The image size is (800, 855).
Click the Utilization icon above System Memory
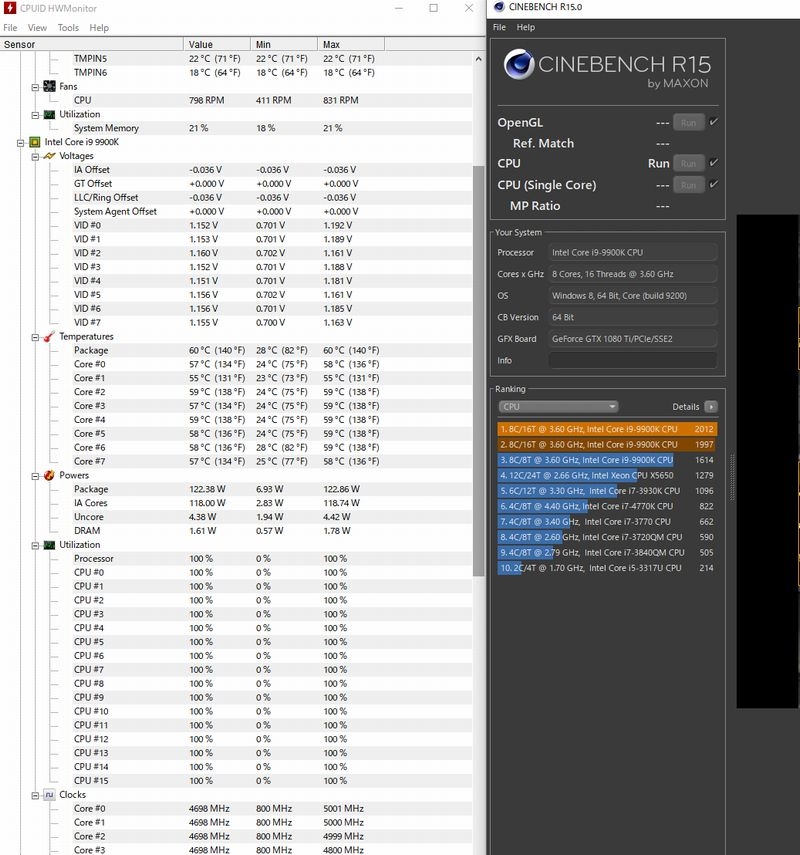[x=50, y=115]
